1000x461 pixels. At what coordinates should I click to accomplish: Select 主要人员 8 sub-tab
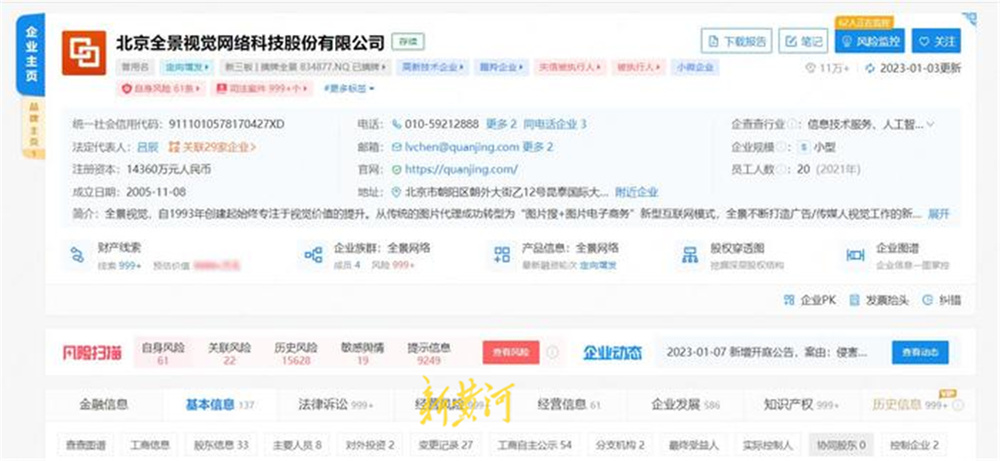tap(297, 444)
